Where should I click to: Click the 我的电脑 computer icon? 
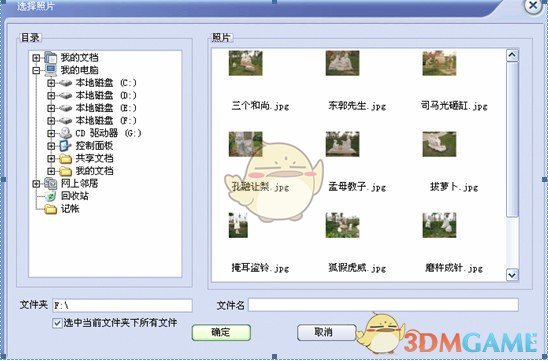51,70
